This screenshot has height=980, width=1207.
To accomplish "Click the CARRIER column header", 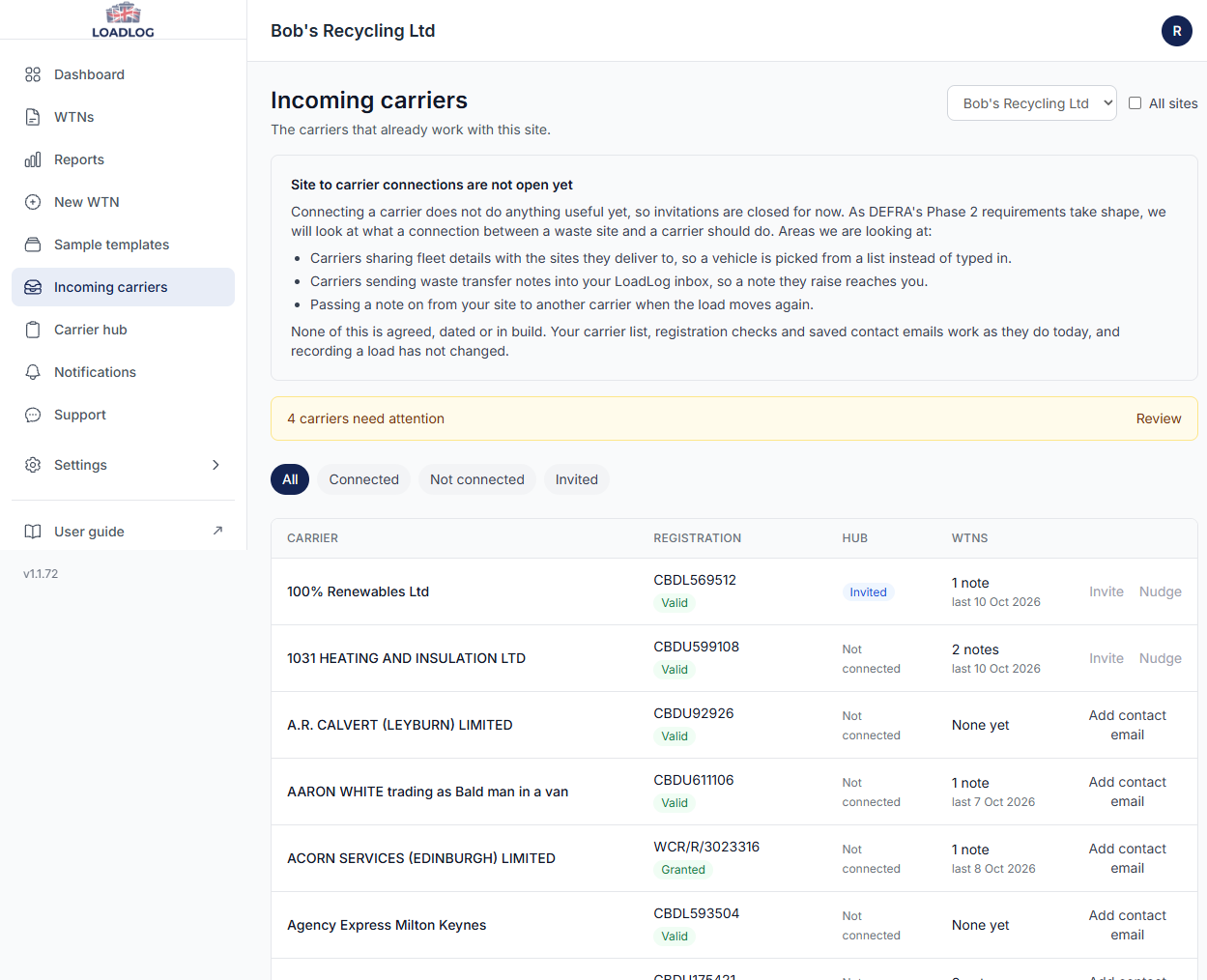I will point(312,538).
